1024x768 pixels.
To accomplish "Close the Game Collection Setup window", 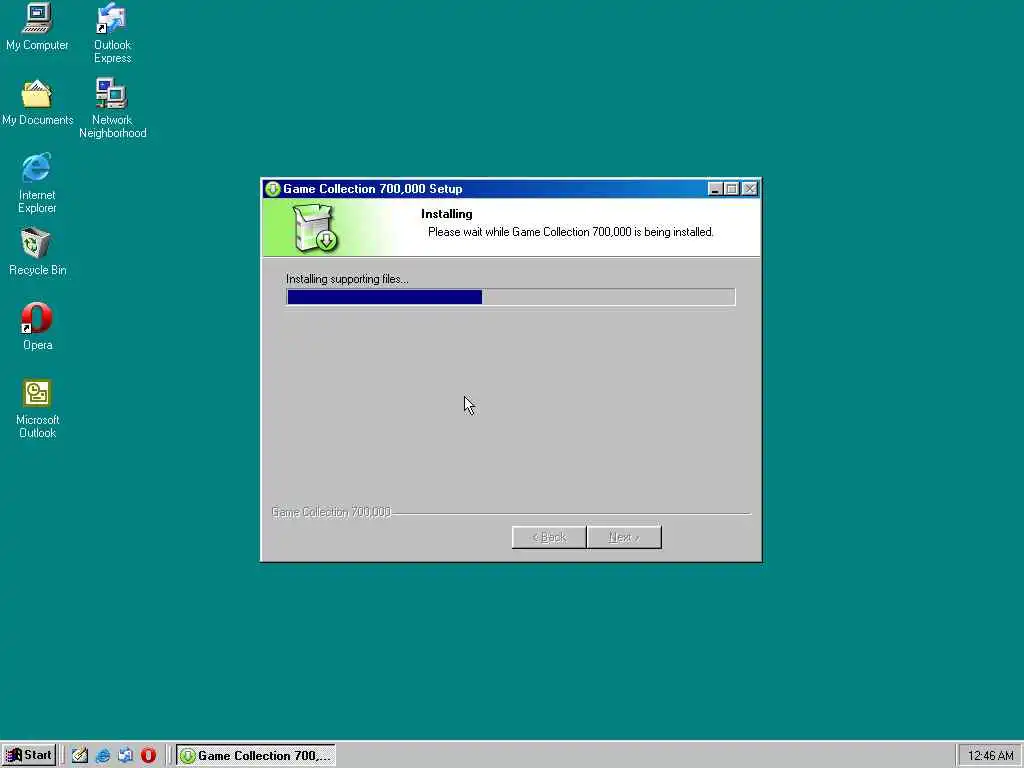I will coord(750,189).
